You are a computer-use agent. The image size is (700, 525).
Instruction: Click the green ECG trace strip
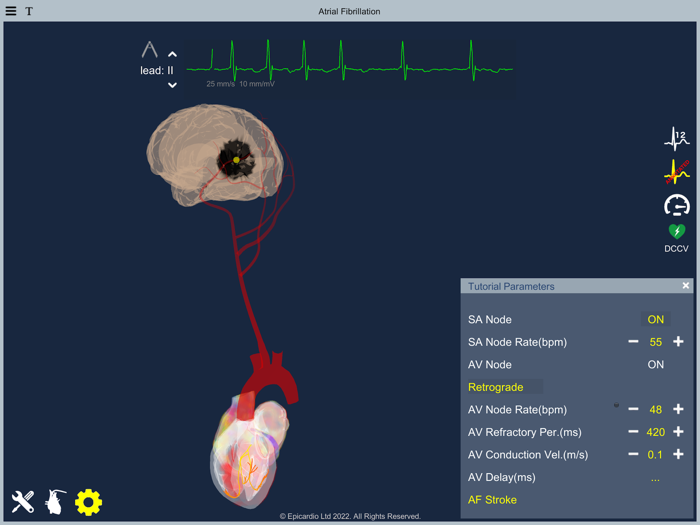tap(350, 61)
